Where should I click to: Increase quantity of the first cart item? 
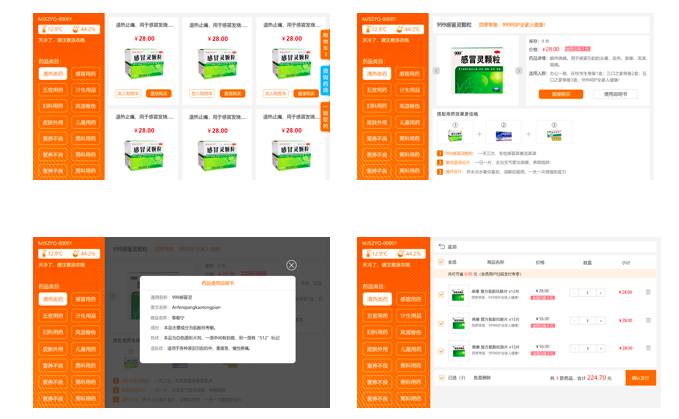point(601,293)
